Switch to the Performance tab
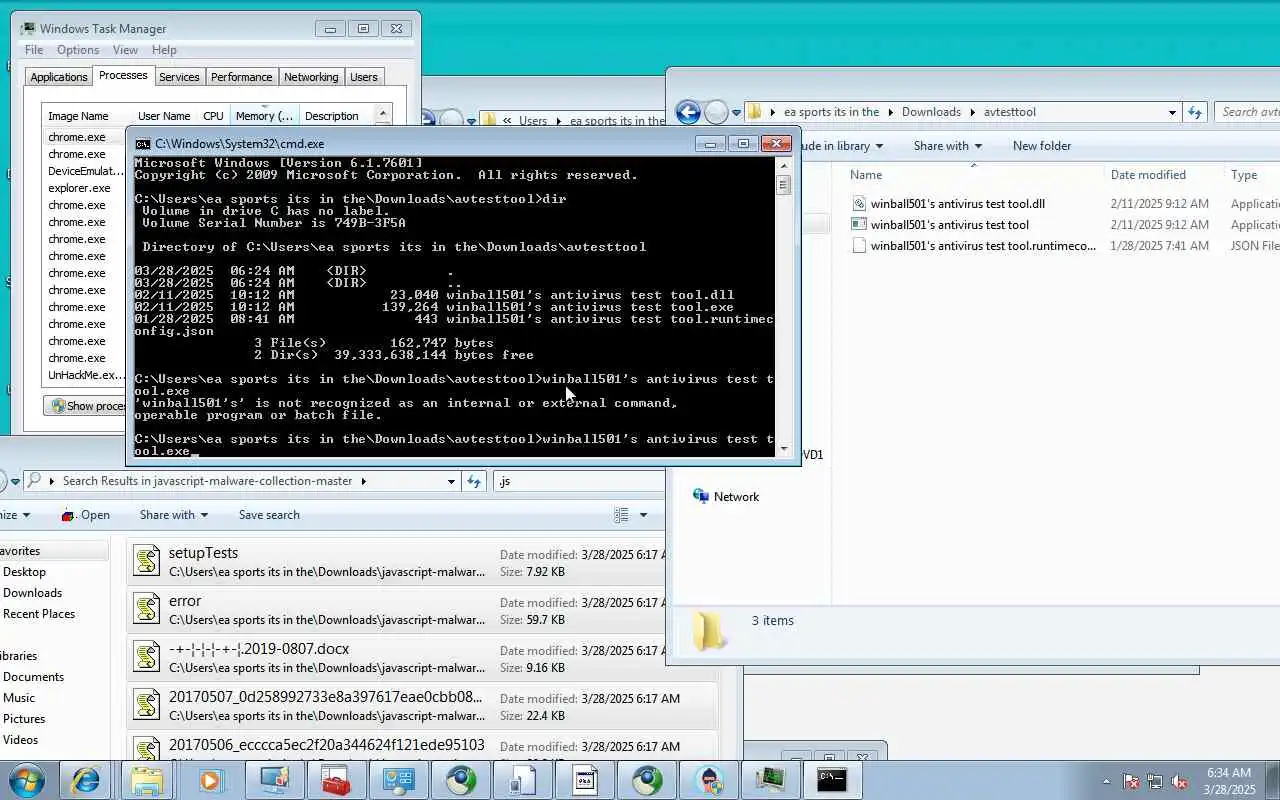The image size is (1280, 800). pyautogui.click(x=241, y=77)
